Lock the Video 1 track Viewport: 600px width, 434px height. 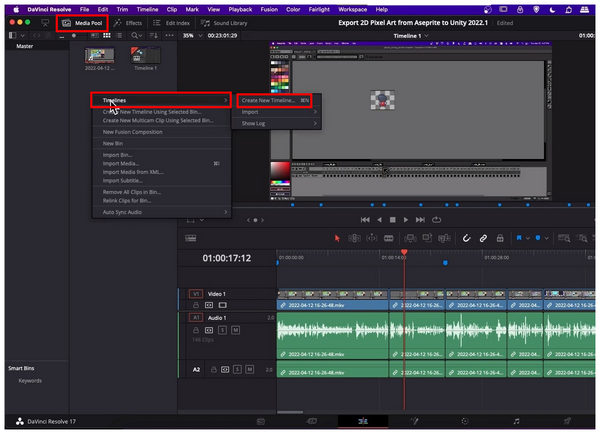pyautogui.click(x=196, y=305)
